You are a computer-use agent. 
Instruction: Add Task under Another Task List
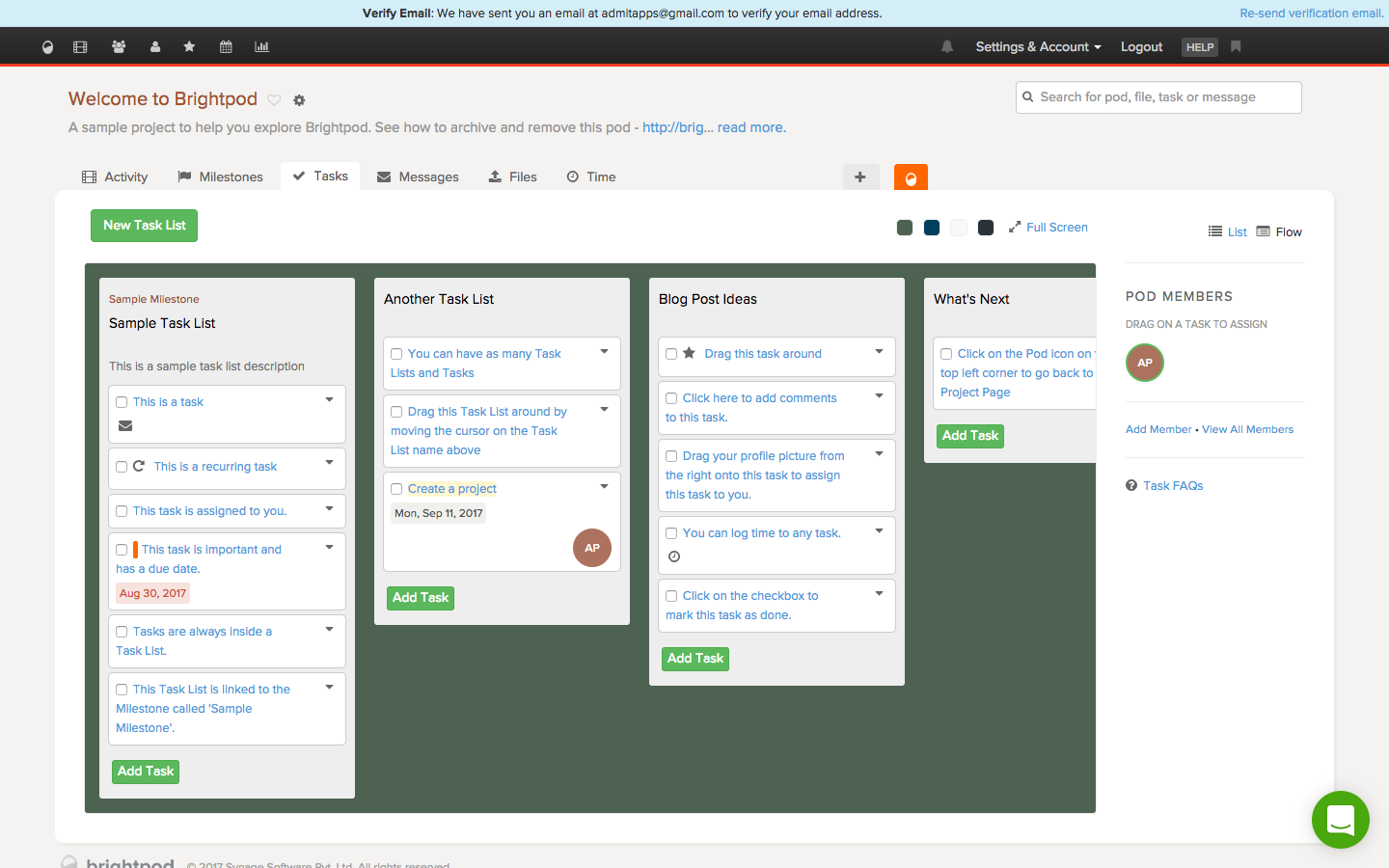421,598
